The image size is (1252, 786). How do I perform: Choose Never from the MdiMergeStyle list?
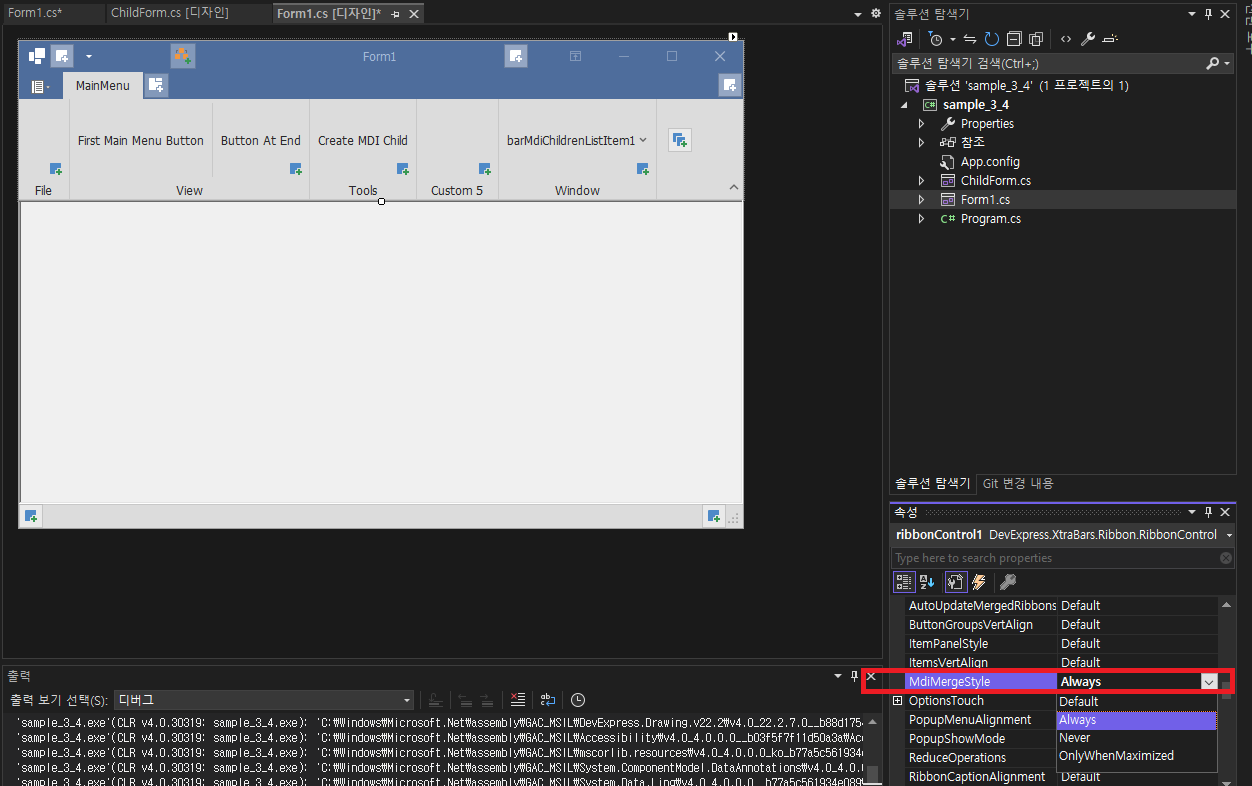click(1136, 738)
